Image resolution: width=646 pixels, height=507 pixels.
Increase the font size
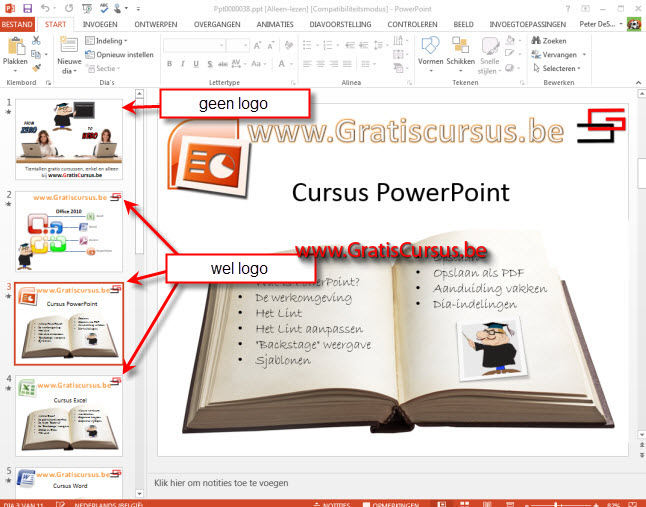(x=257, y=45)
